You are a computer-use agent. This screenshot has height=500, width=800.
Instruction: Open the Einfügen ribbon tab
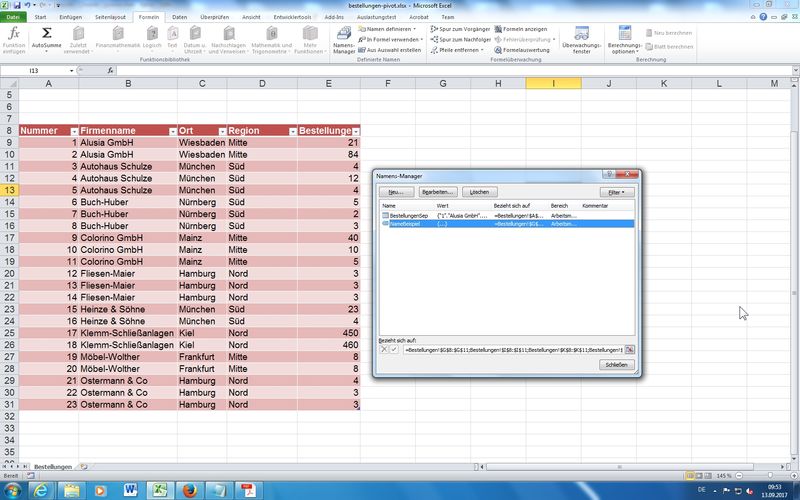click(71, 17)
